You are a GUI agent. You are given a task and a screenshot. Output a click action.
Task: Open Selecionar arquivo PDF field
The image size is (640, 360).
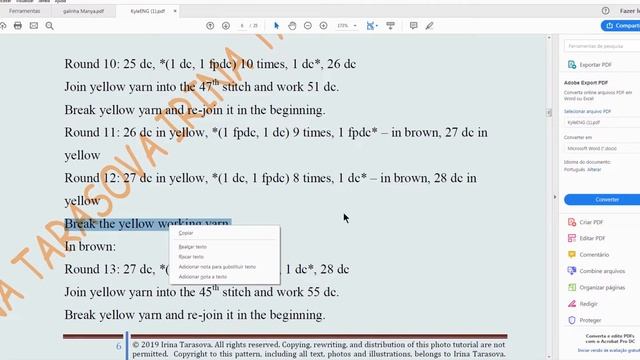coord(602,122)
